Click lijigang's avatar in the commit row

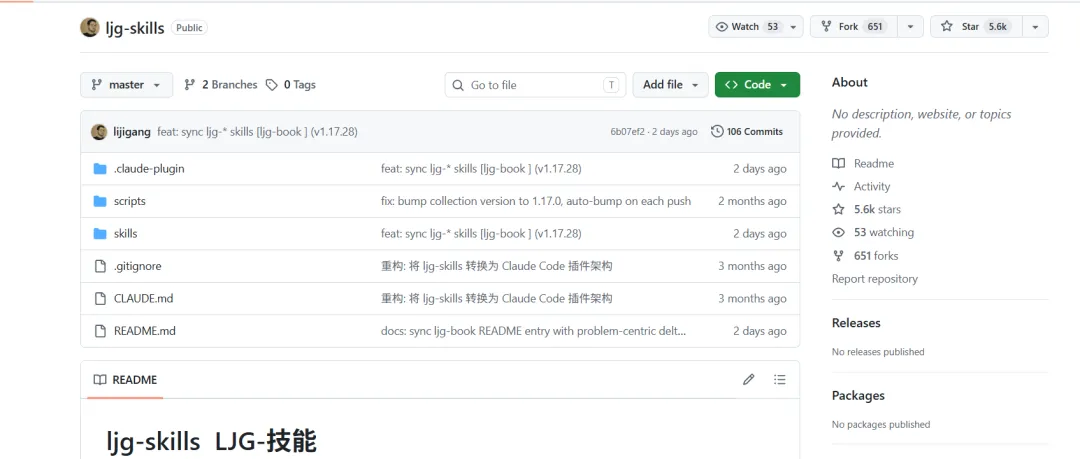(99, 132)
